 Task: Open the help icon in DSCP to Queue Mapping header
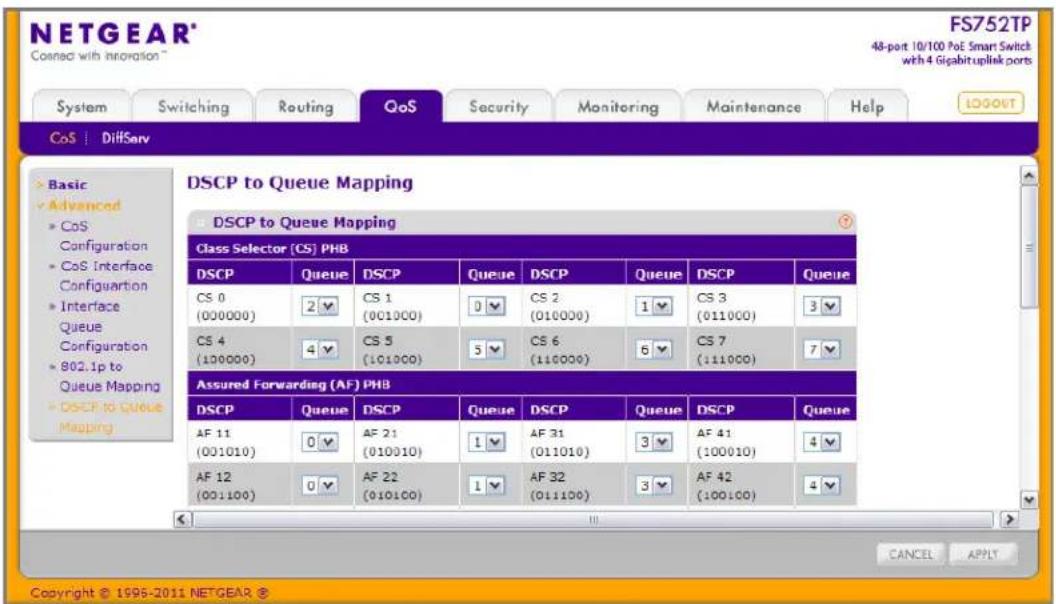click(845, 222)
